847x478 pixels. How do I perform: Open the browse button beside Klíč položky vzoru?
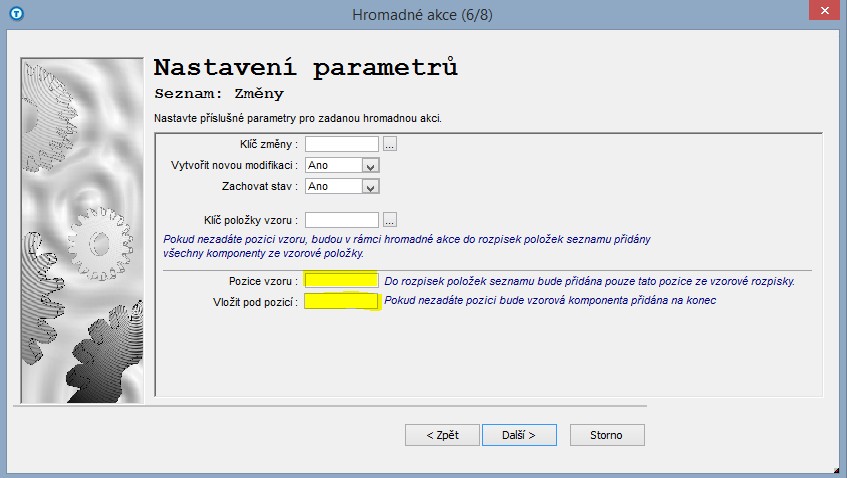click(390, 220)
